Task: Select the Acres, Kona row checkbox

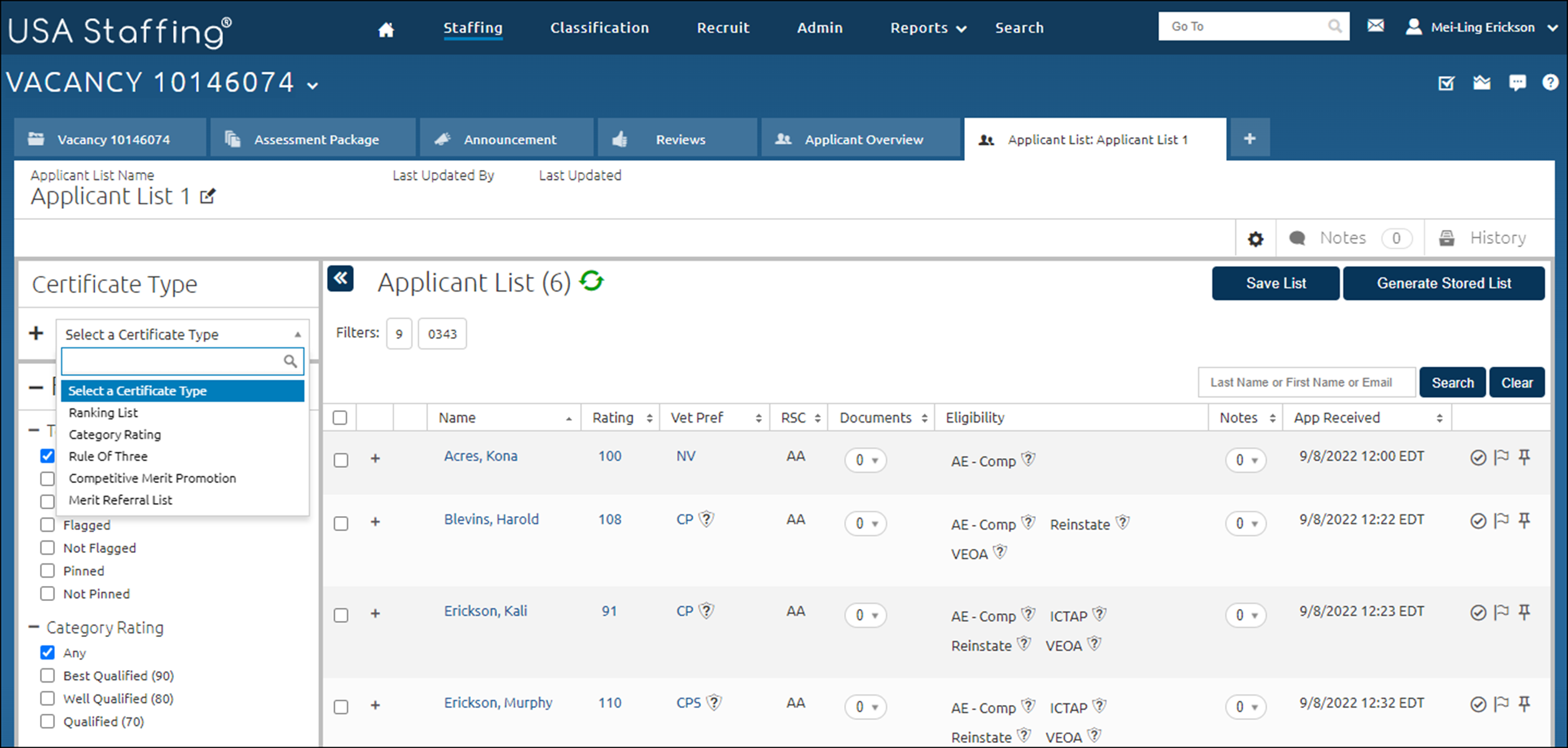Action: click(x=341, y=460)
